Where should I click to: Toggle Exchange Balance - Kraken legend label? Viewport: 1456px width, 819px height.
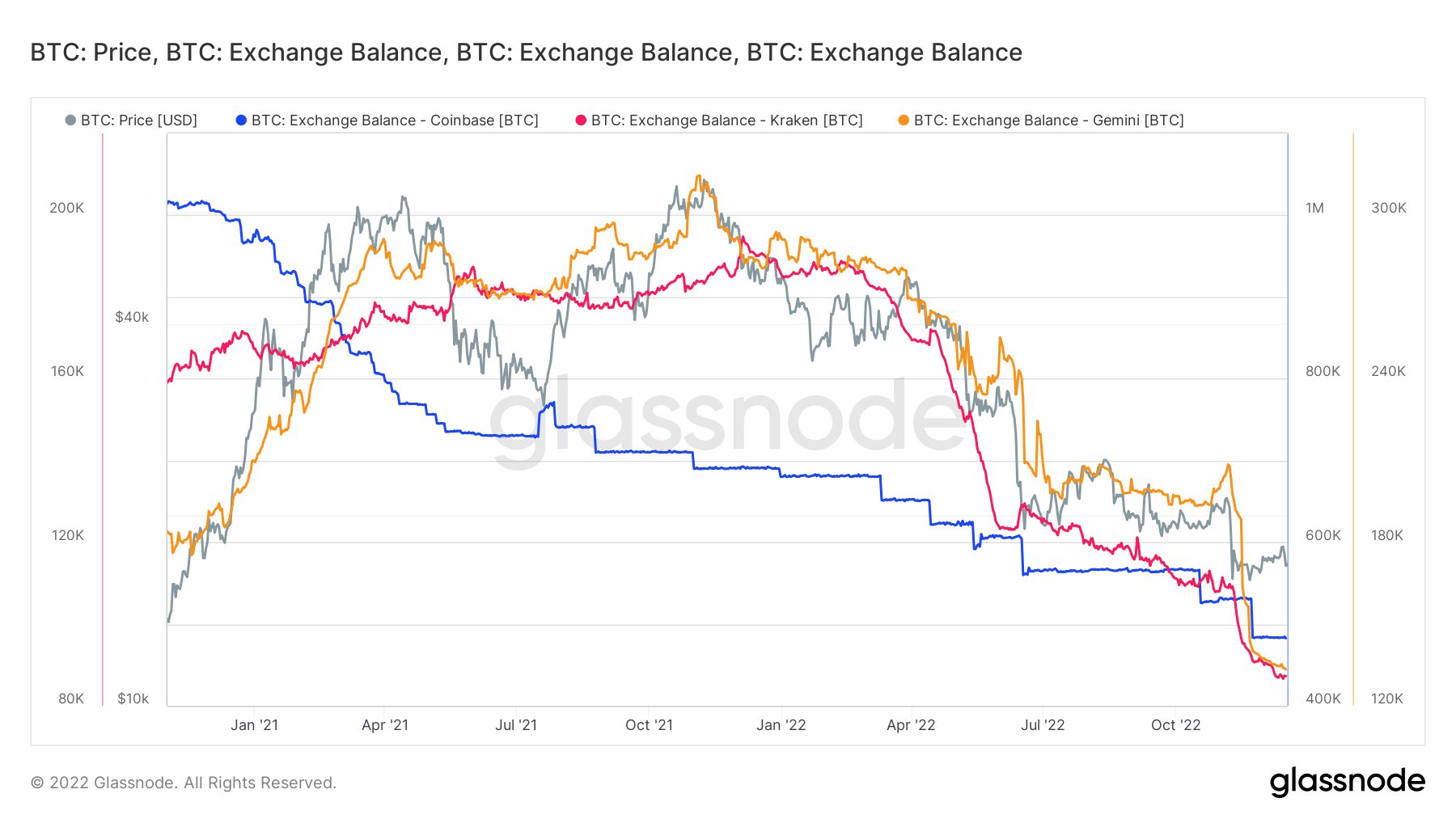(726, 120)
